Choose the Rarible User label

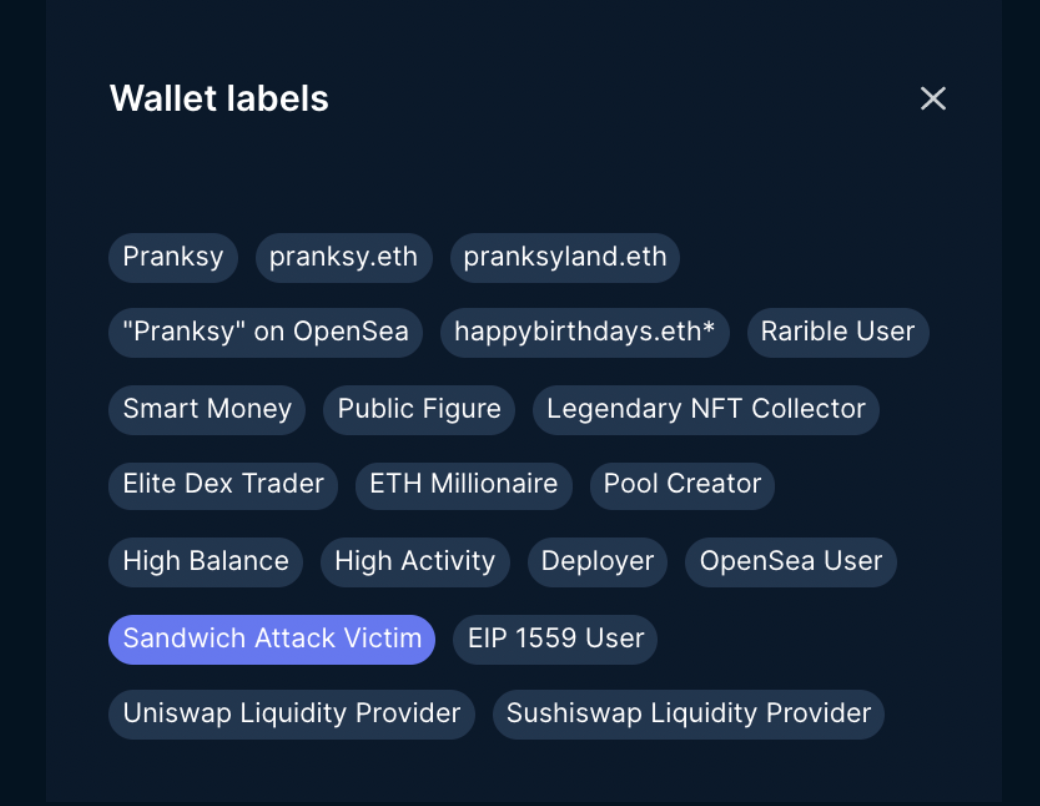point(838,332)
